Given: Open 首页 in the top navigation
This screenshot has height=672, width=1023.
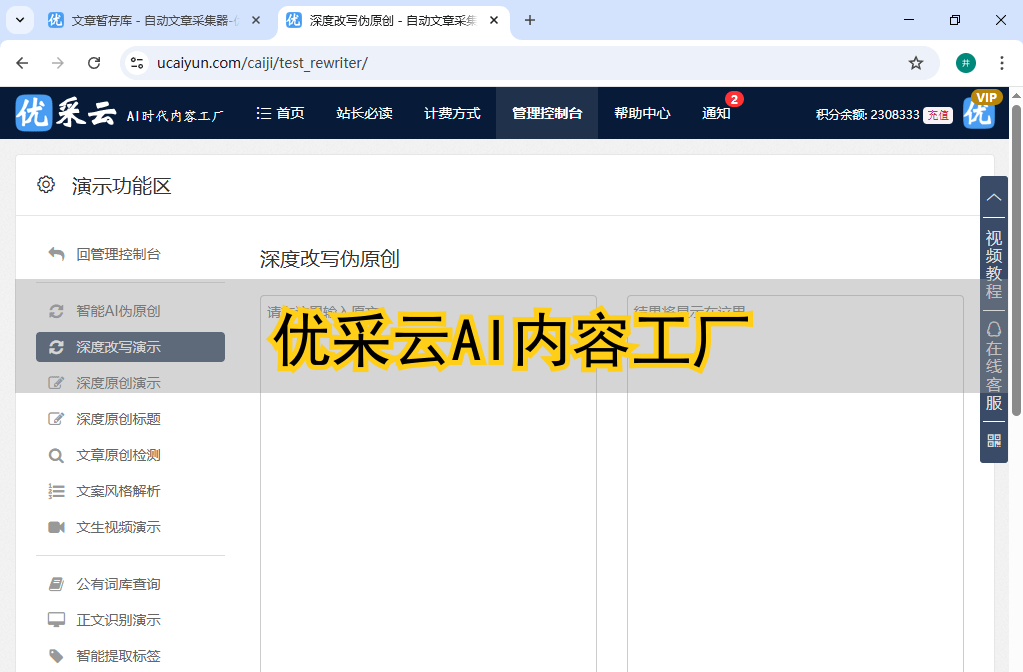Looking at the screenshot, I should click(281, 113).
